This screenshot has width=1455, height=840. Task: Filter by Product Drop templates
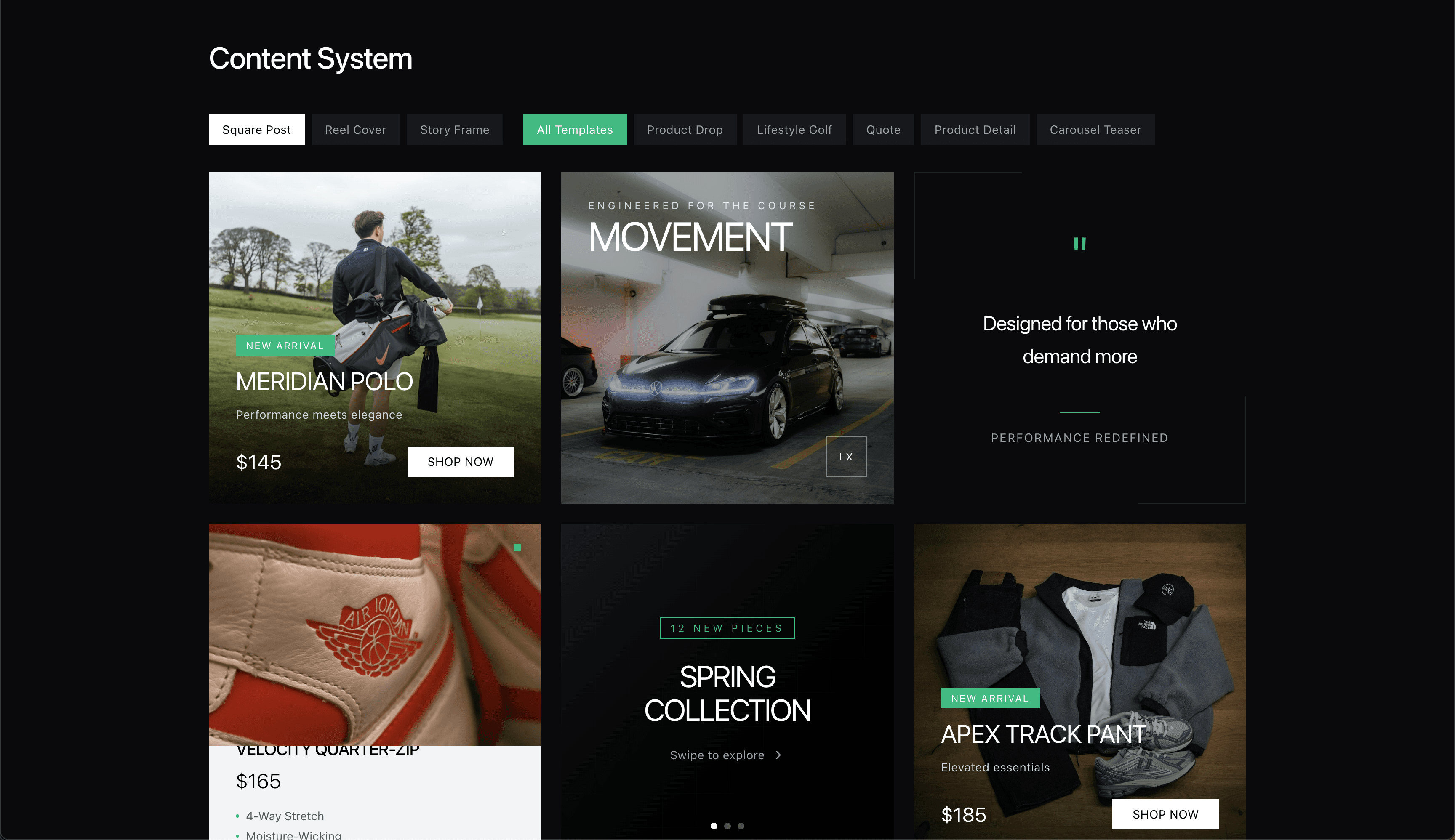click(685, 130)
